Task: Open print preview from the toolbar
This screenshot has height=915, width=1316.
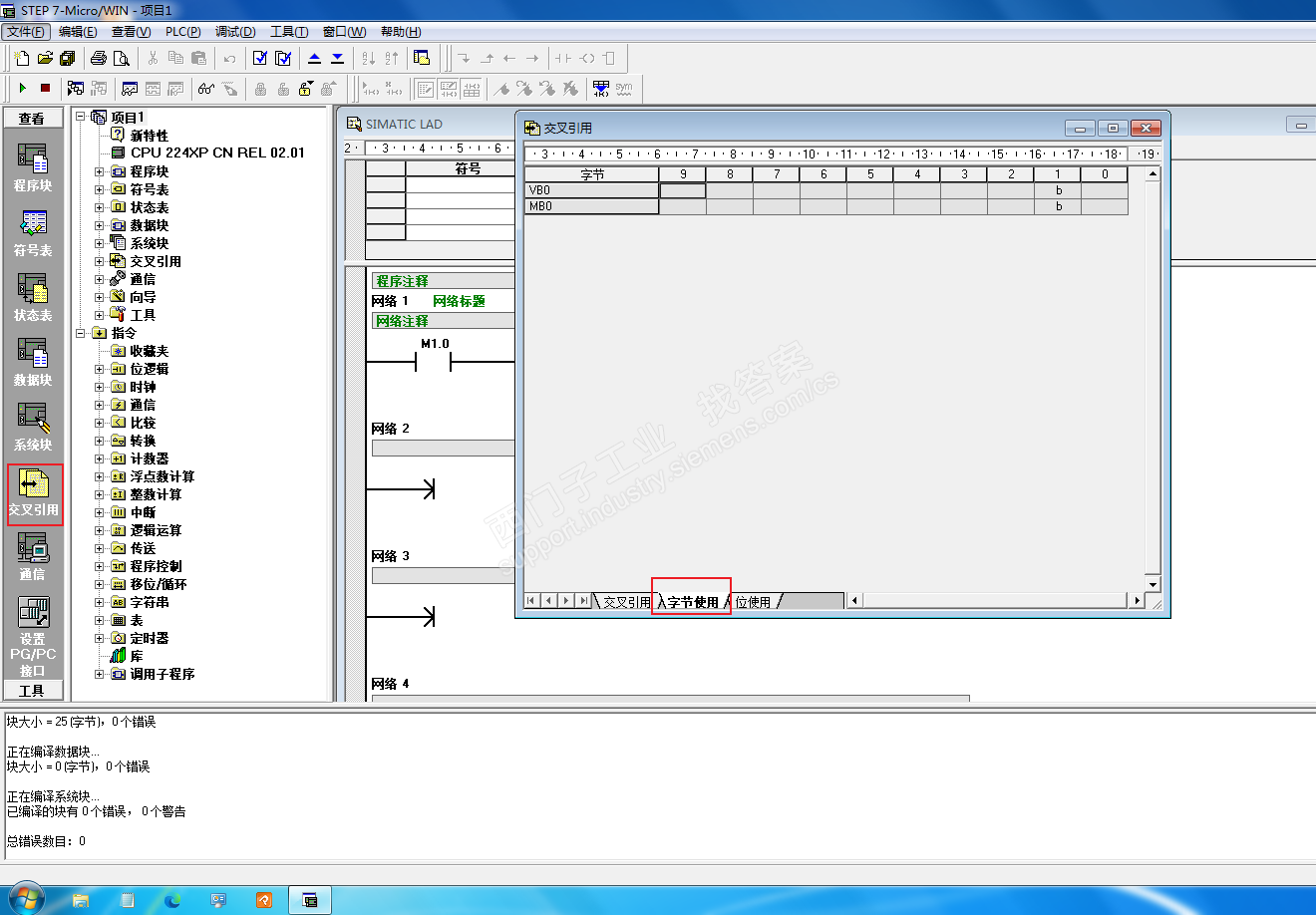Action: pos(122,58)
